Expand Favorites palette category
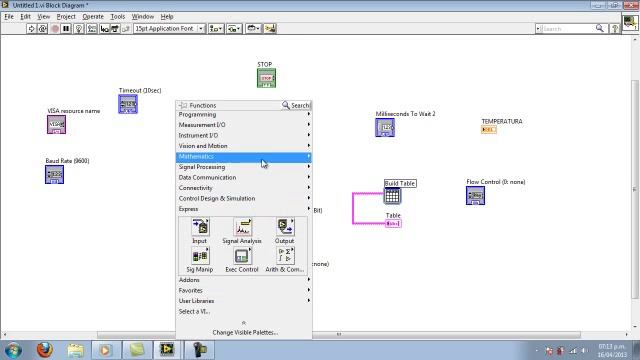 244,291
